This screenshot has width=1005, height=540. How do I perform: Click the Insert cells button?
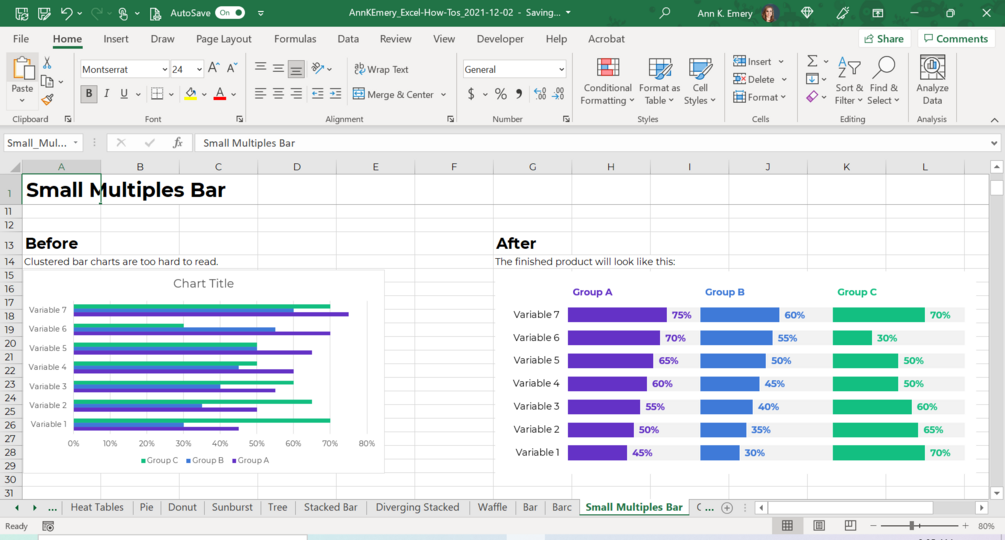(752, 61)
